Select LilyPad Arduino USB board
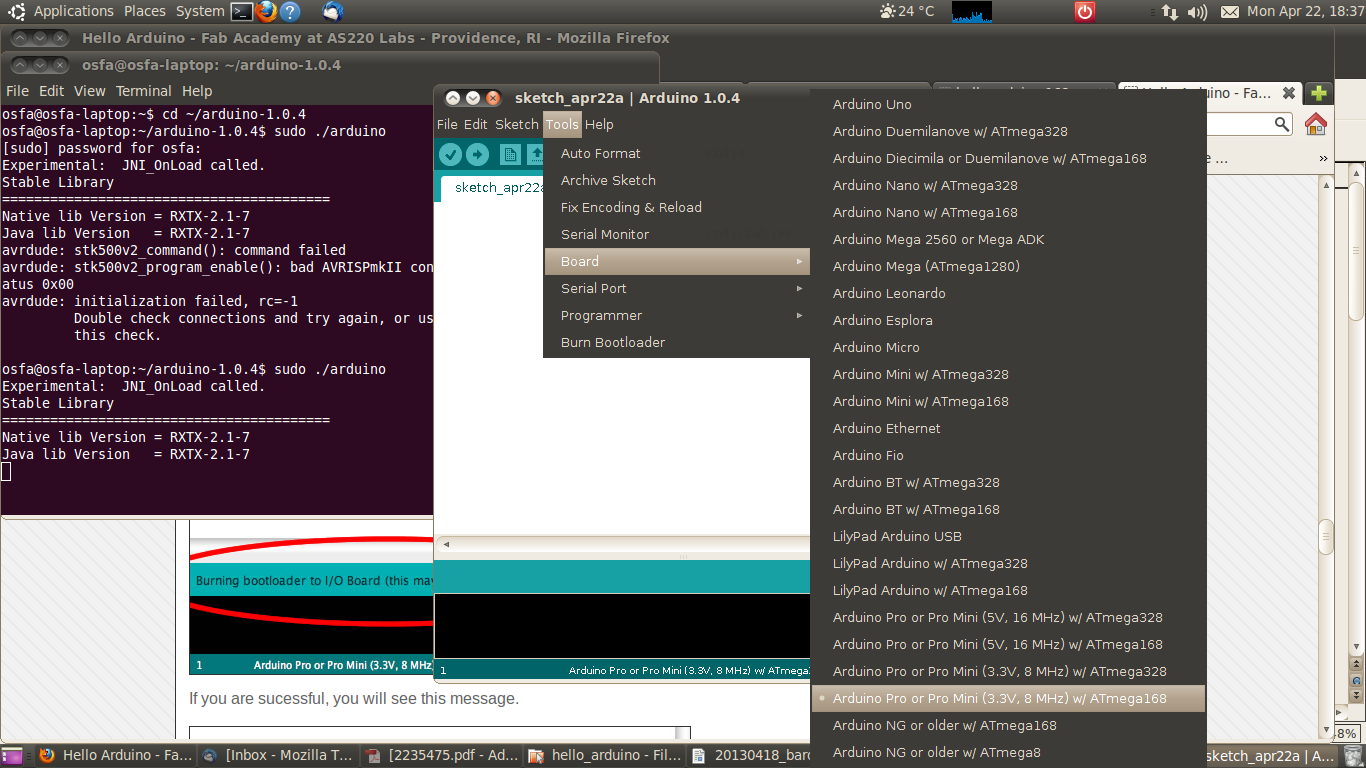This screenshot has height=768, width=1366. [1008, 536]
